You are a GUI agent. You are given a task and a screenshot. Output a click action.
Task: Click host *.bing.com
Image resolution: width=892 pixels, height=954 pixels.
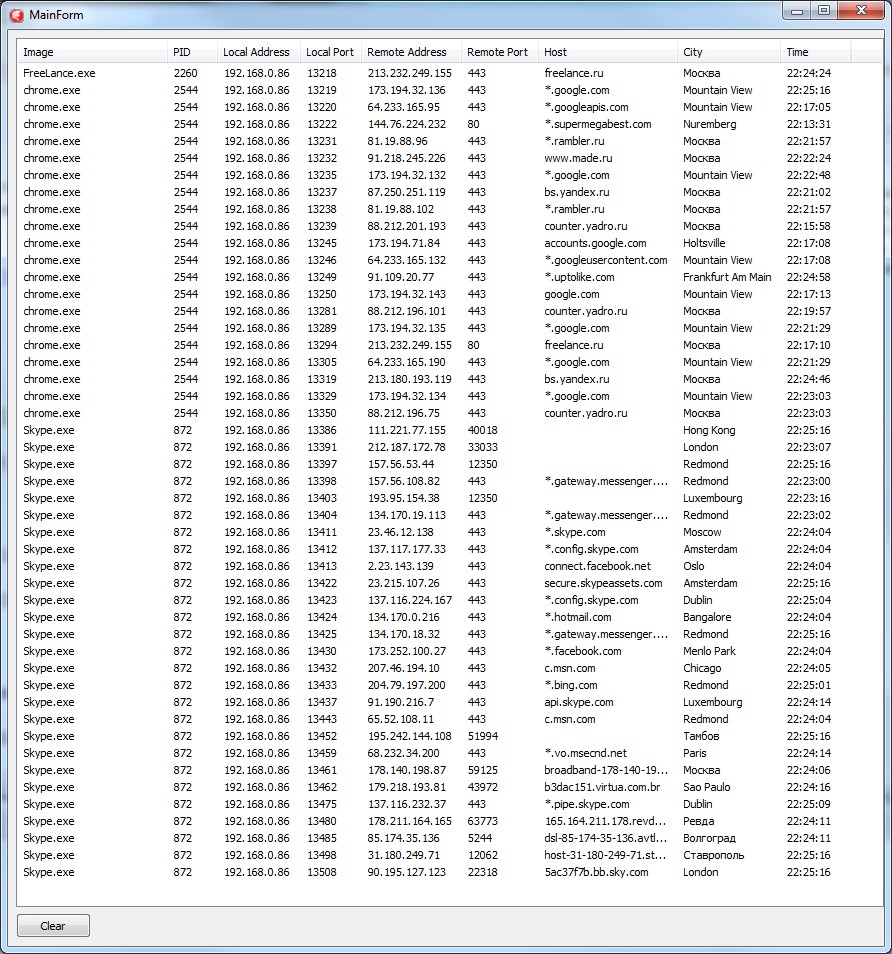pos(571,686)
